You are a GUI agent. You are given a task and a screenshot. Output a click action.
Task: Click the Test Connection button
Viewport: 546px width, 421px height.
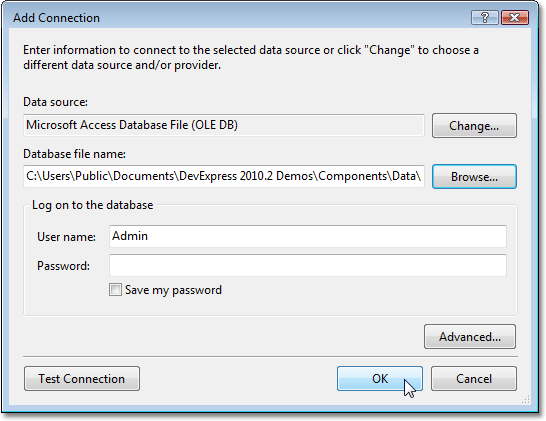(x=82, y=379)
